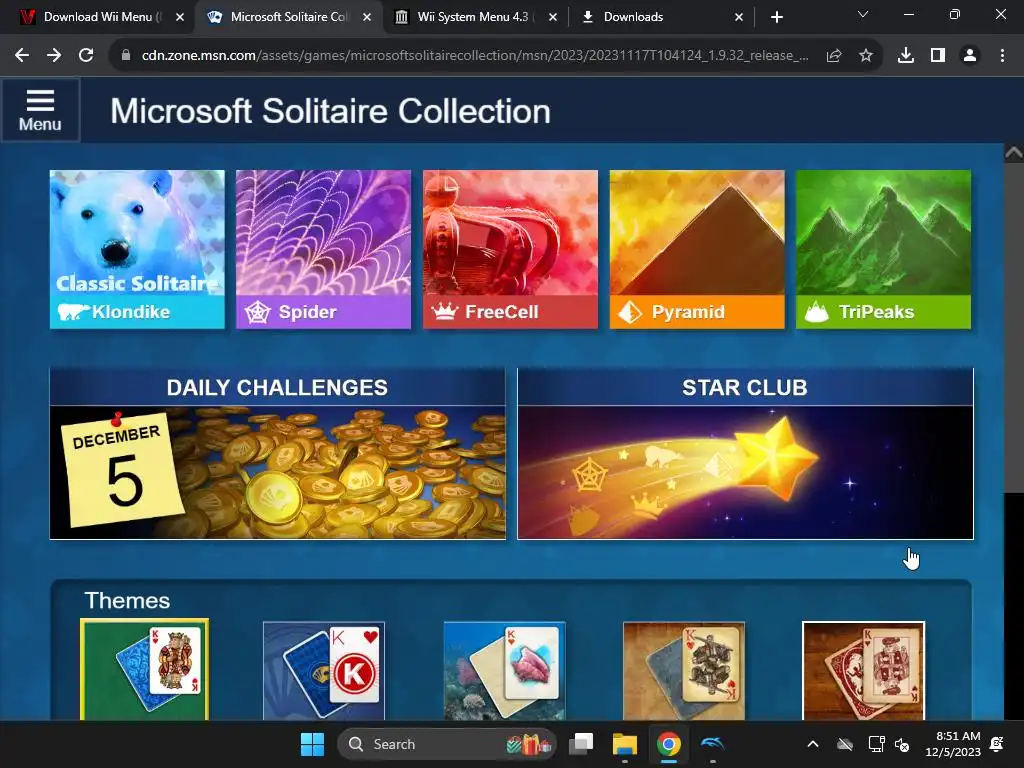Open Chrome downloads icon

(x=906, y=56)
